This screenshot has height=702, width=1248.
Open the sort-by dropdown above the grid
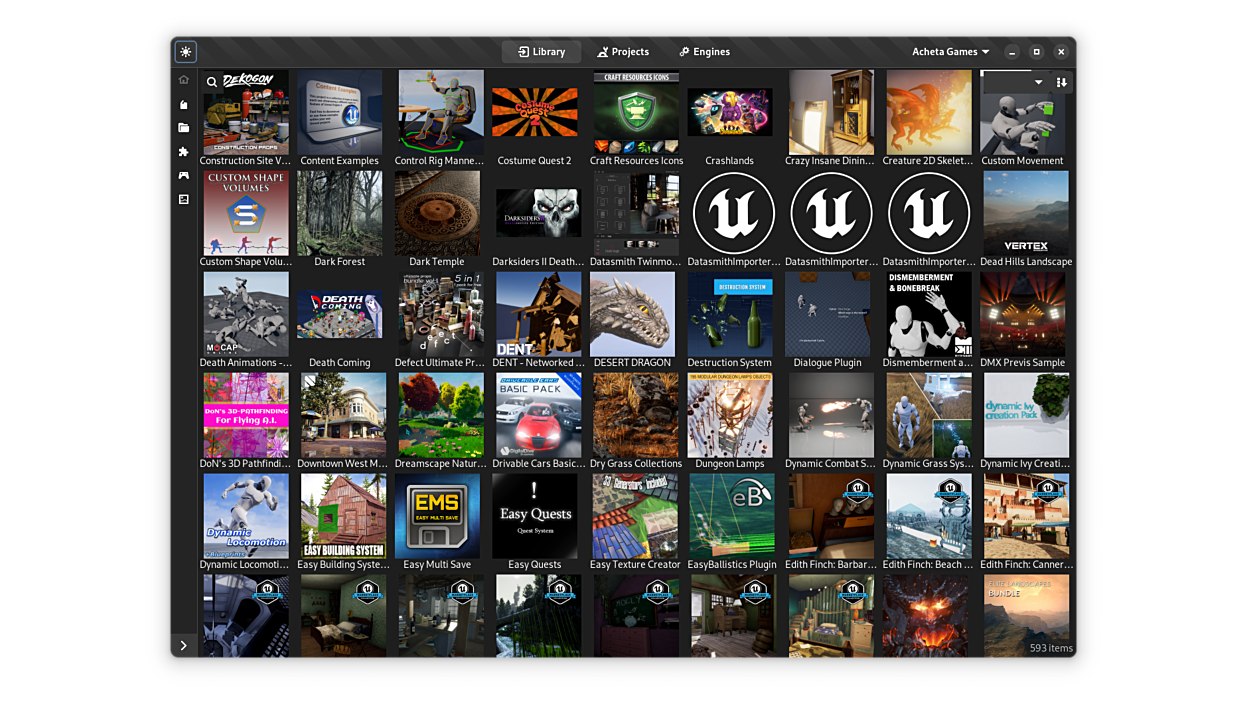[1014, 82]
